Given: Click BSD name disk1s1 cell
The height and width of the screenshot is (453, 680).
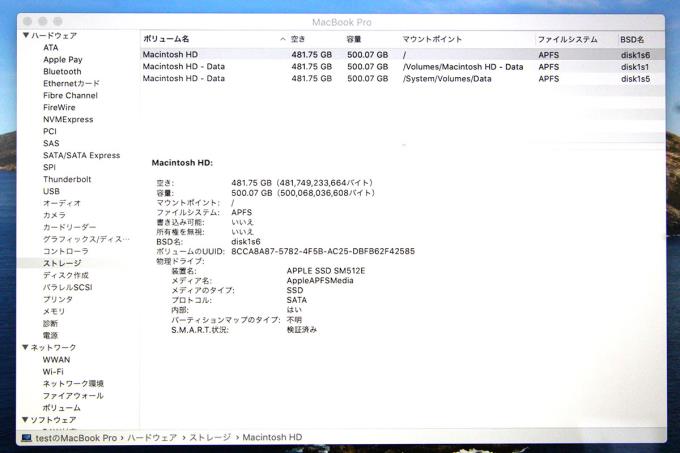Looking at the screenshot, I should pyautogui.click(x=635, y=67).
